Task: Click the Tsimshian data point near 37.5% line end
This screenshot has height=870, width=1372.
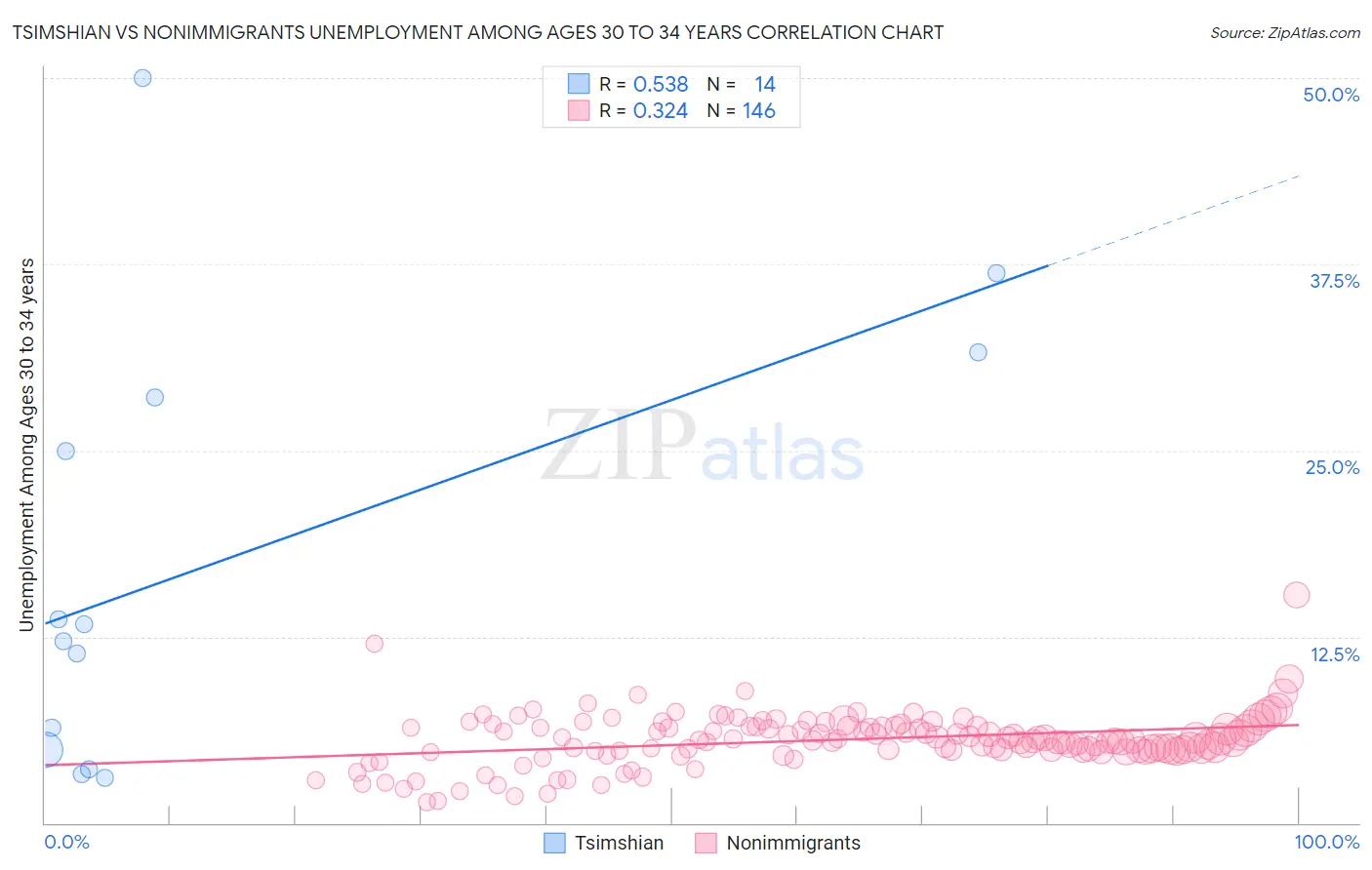Action: [996, 273]
